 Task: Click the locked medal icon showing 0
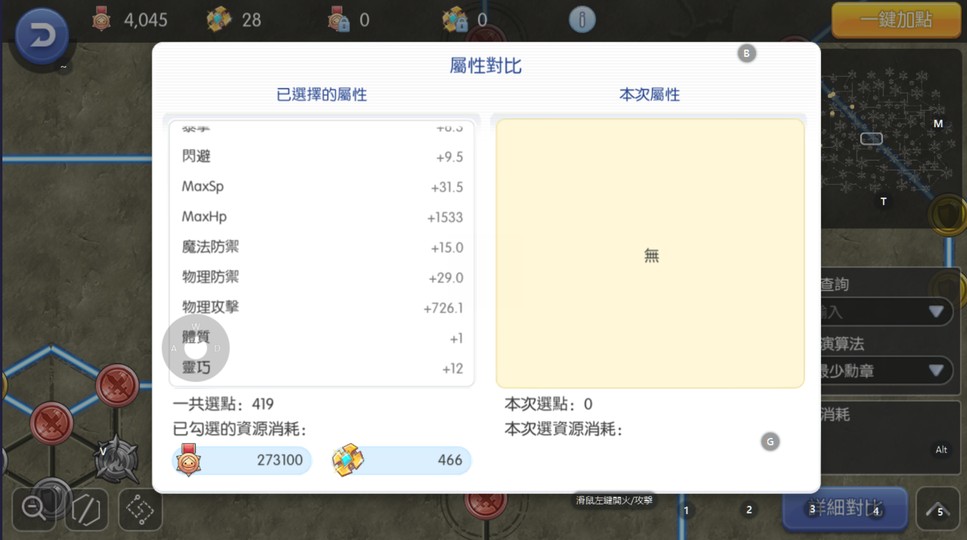click(339, 19)
